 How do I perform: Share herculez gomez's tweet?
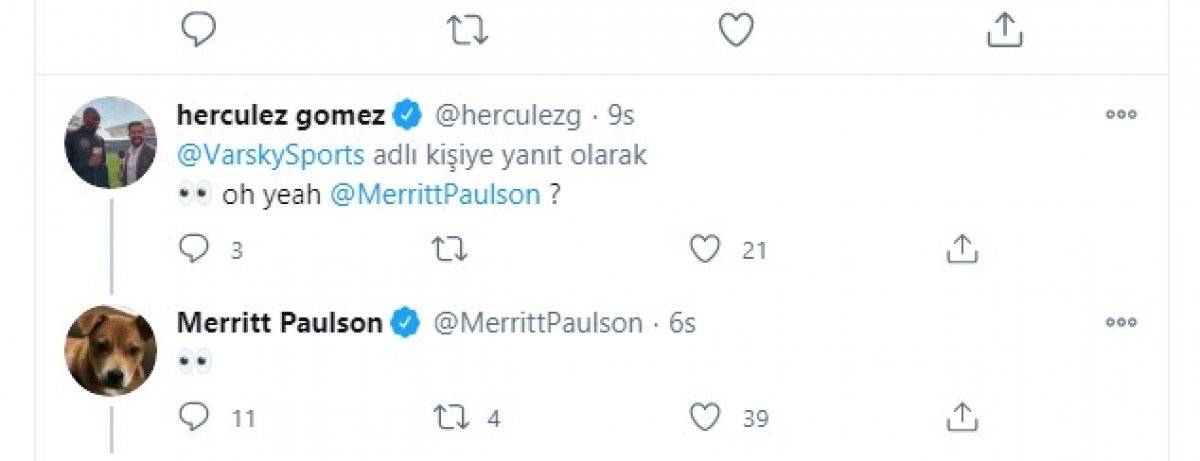click(961, 249)
